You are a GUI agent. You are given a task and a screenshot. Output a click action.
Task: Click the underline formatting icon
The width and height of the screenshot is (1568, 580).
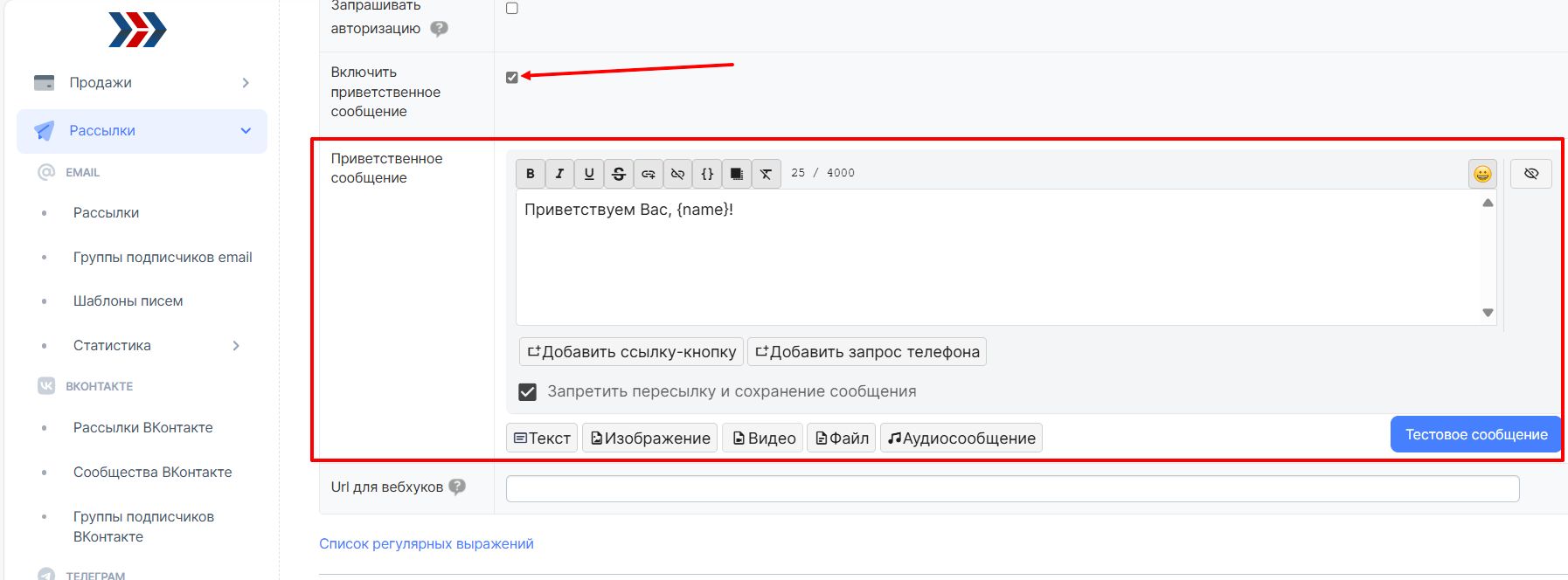[x=589, y=174]
